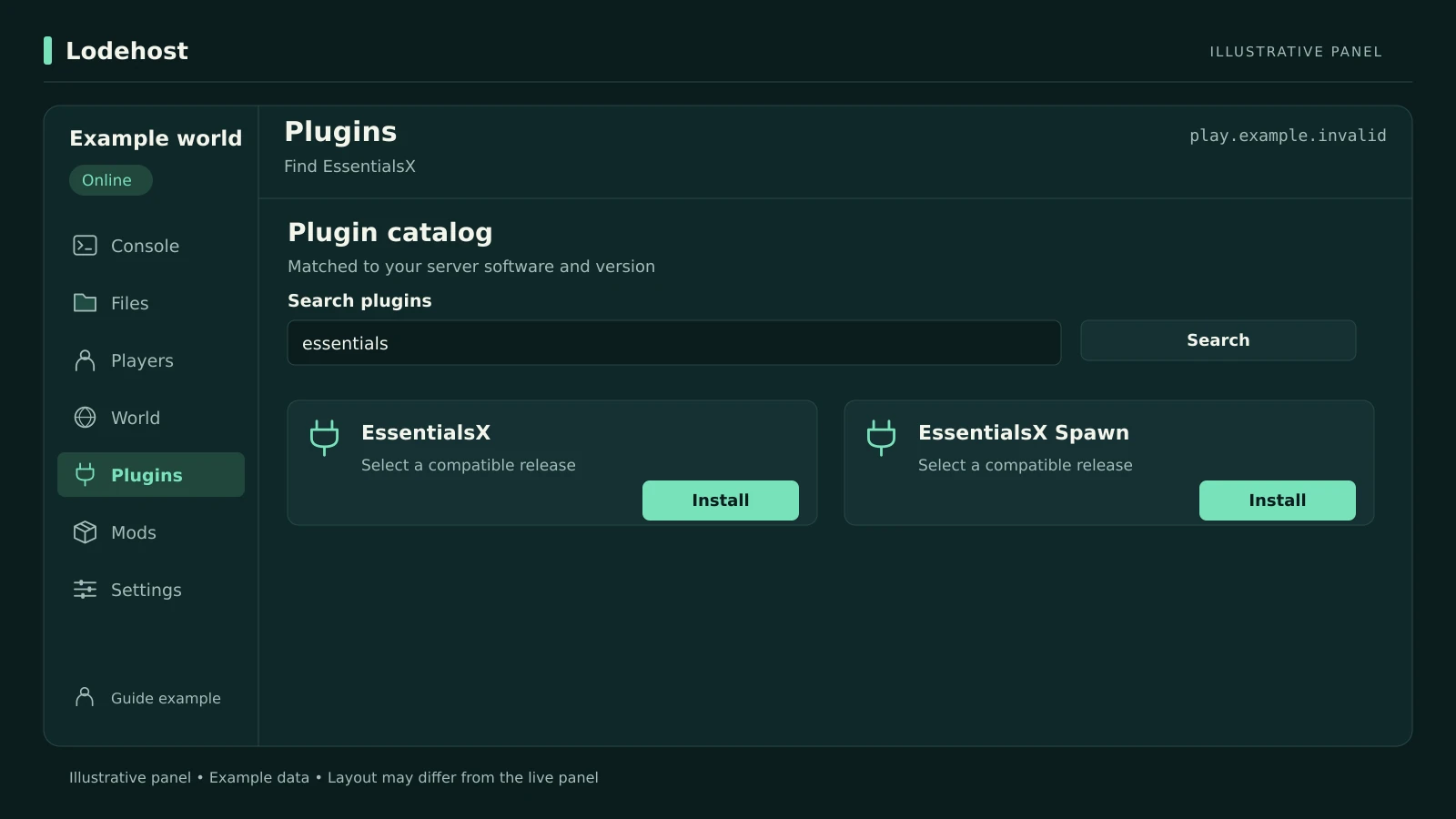Screen dimensions: 1456x819
Task: Click the Files folder icon
Action: click(85, 303)
